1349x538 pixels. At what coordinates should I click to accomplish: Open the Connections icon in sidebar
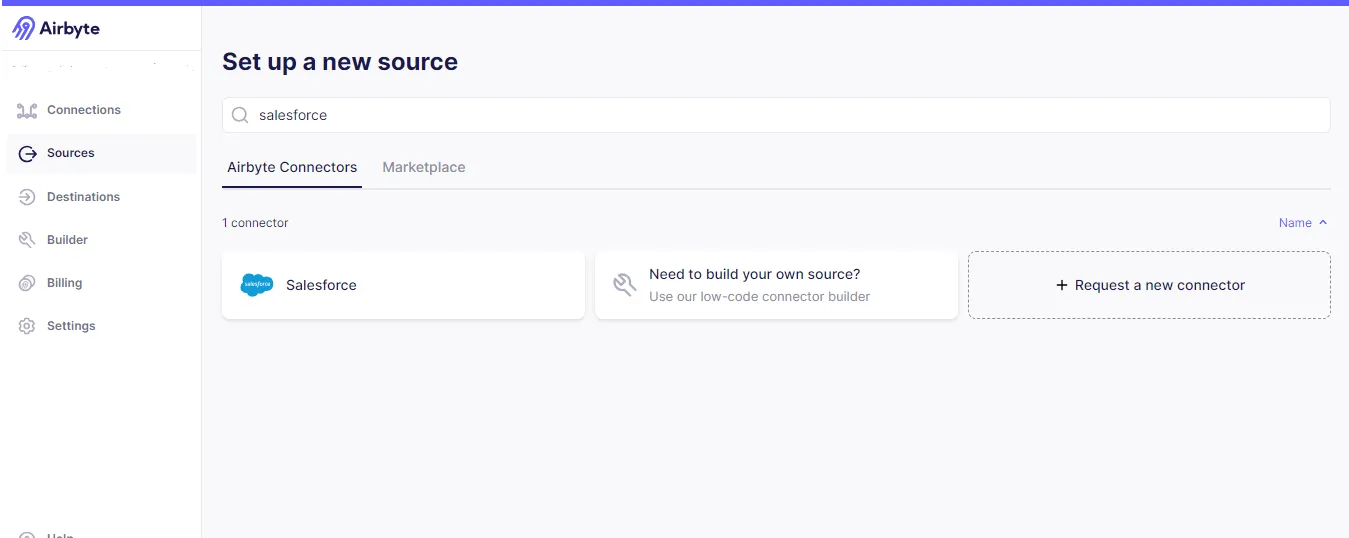pyautogui.click(x=27, y=110)
